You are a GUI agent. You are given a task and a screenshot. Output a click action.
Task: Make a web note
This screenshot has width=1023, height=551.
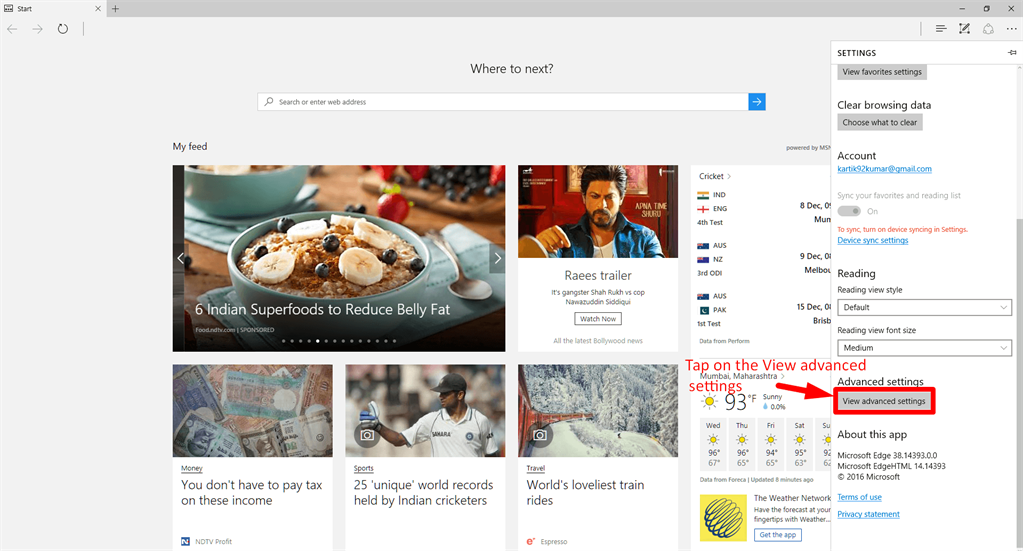964,29
